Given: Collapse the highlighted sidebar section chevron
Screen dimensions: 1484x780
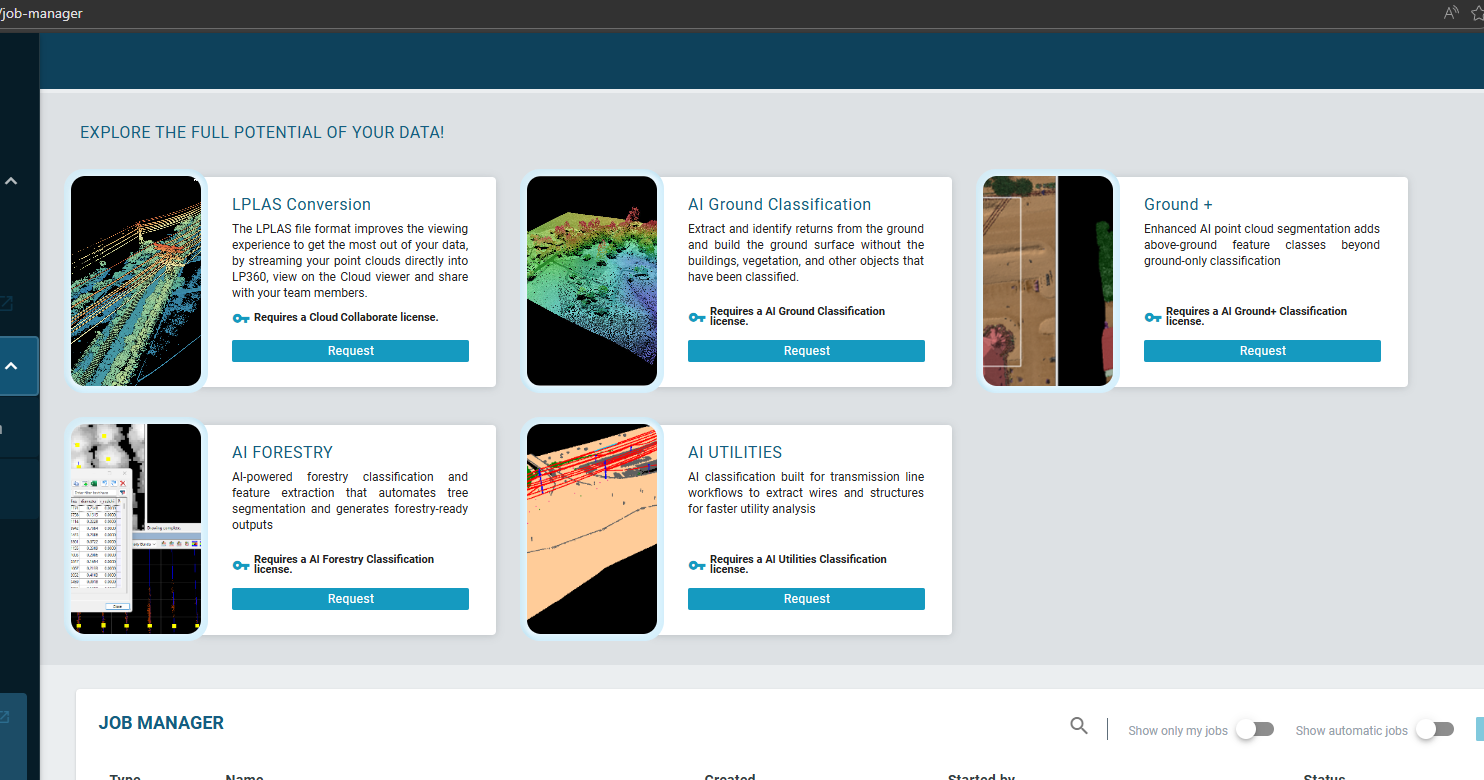Looking at the screenshot, I should (11, 366).
